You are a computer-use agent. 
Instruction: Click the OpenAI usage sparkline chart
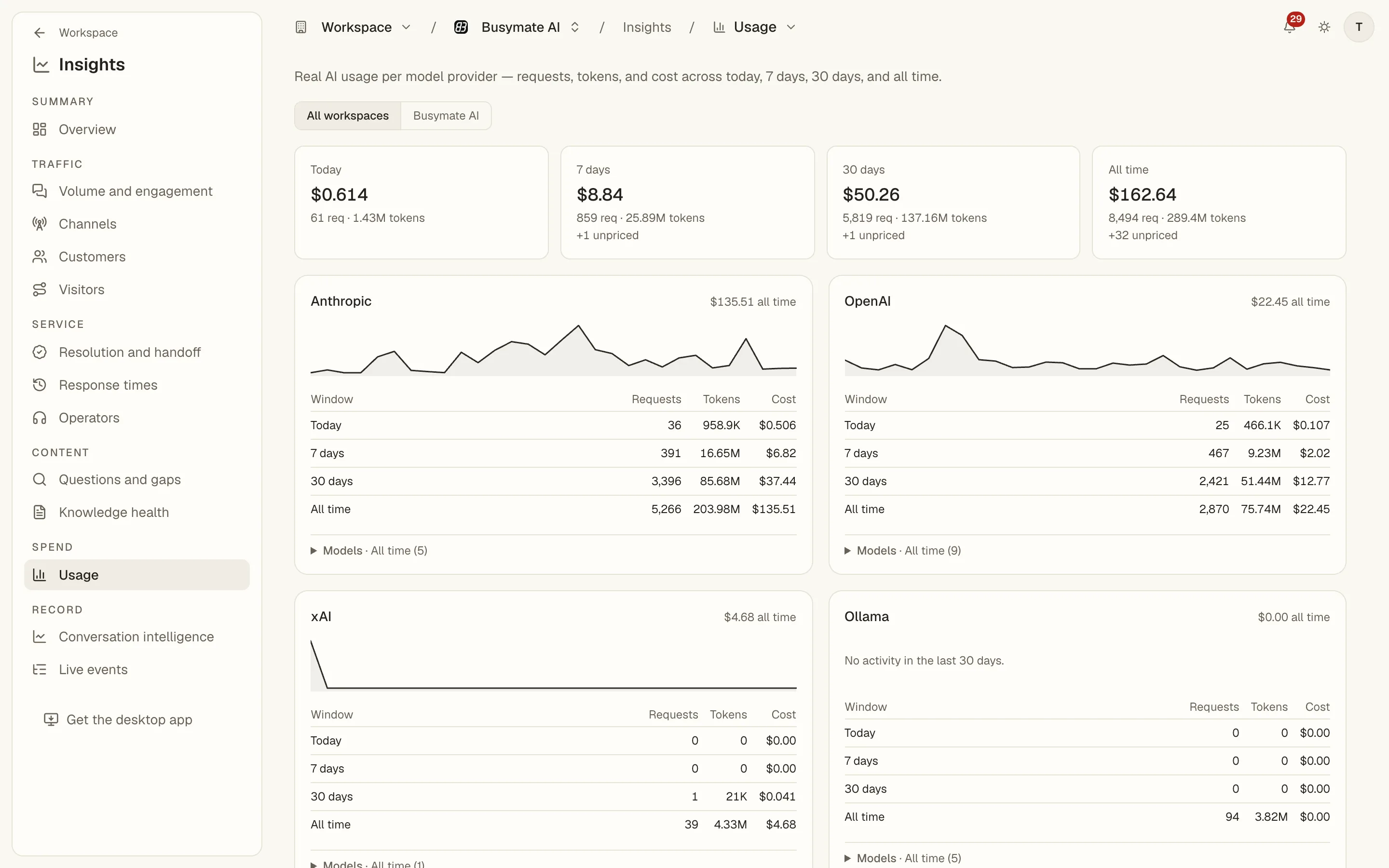(1087, 350)
